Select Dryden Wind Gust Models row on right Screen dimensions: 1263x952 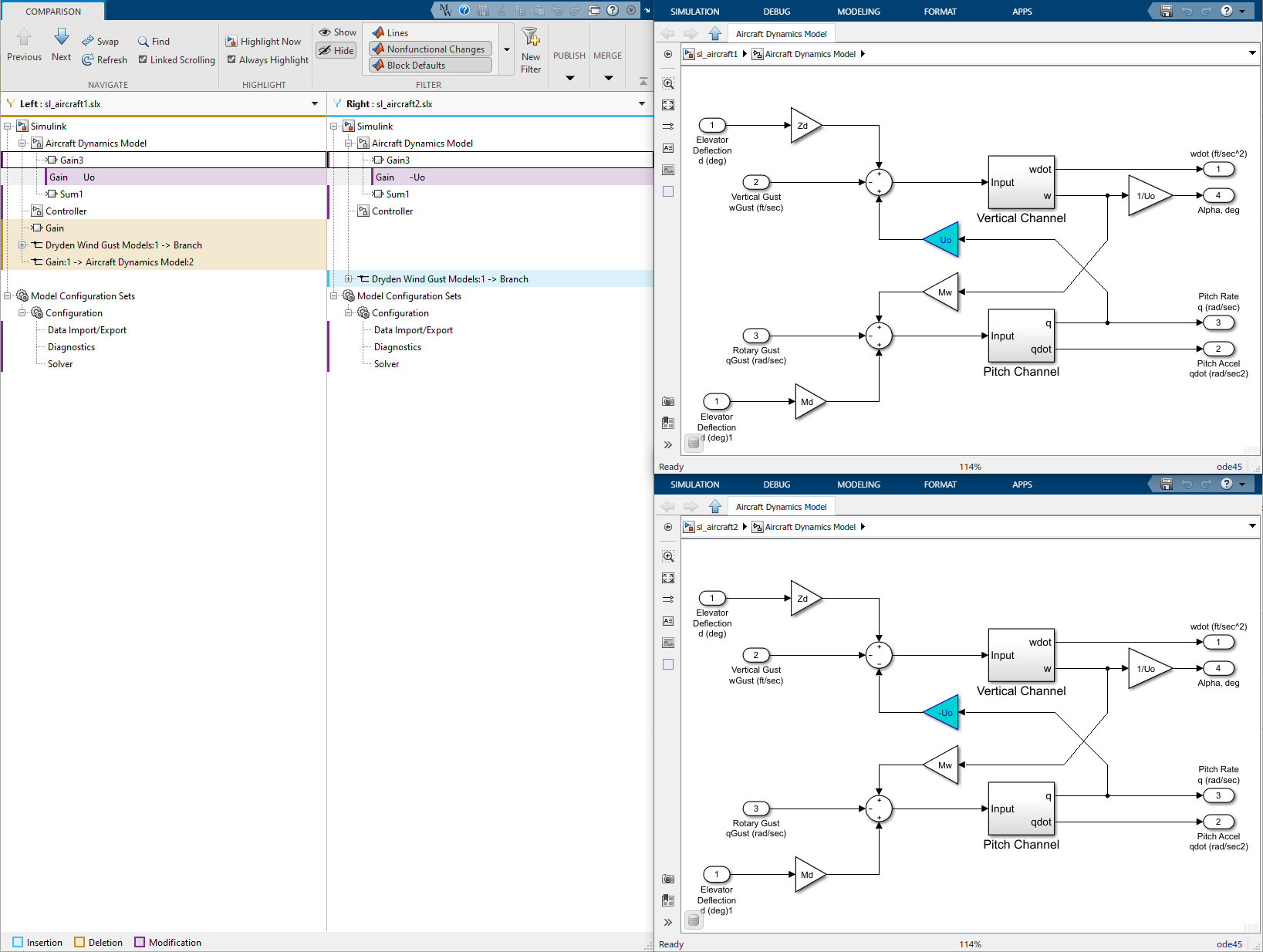point(449,279)
